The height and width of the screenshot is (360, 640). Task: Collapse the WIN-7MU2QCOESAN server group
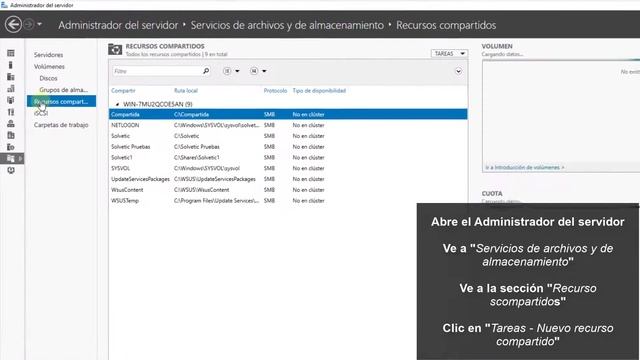coord(117,104)
